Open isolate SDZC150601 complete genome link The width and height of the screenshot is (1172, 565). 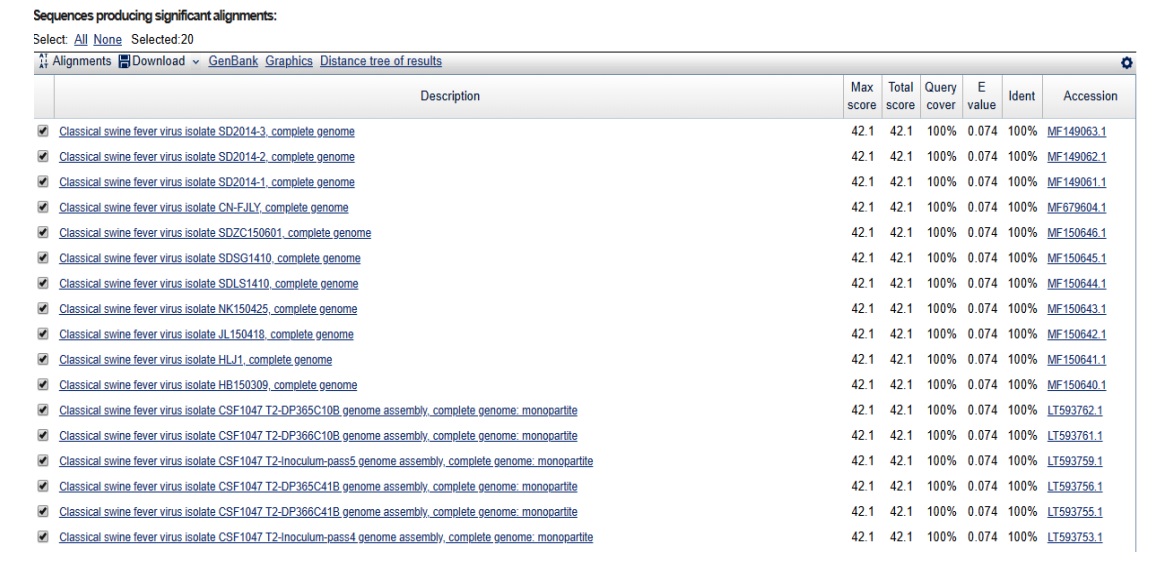pyautogui.click(x=215, y=233)
